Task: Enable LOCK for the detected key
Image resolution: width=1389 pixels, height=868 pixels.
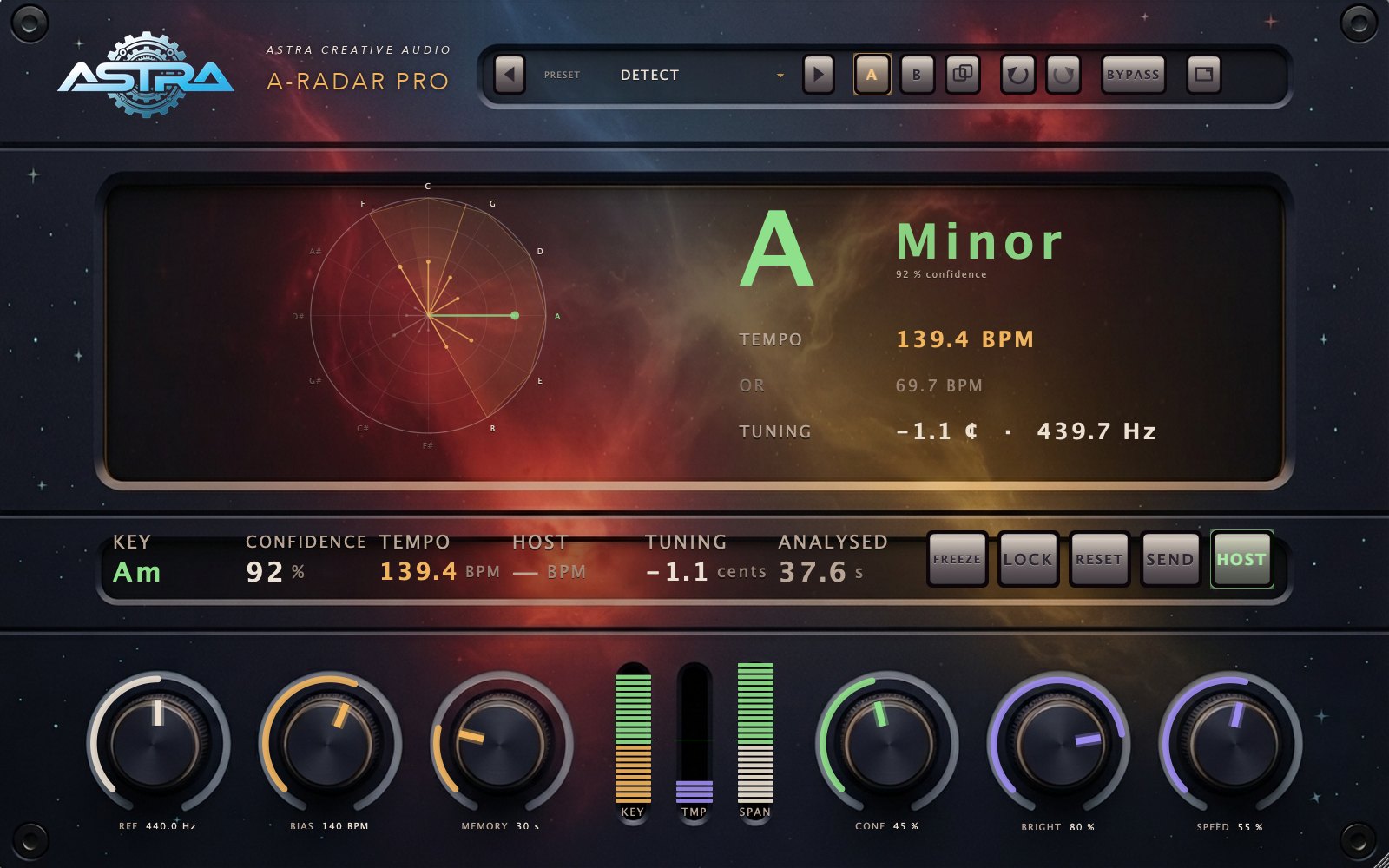Action: pos(1028,560)
